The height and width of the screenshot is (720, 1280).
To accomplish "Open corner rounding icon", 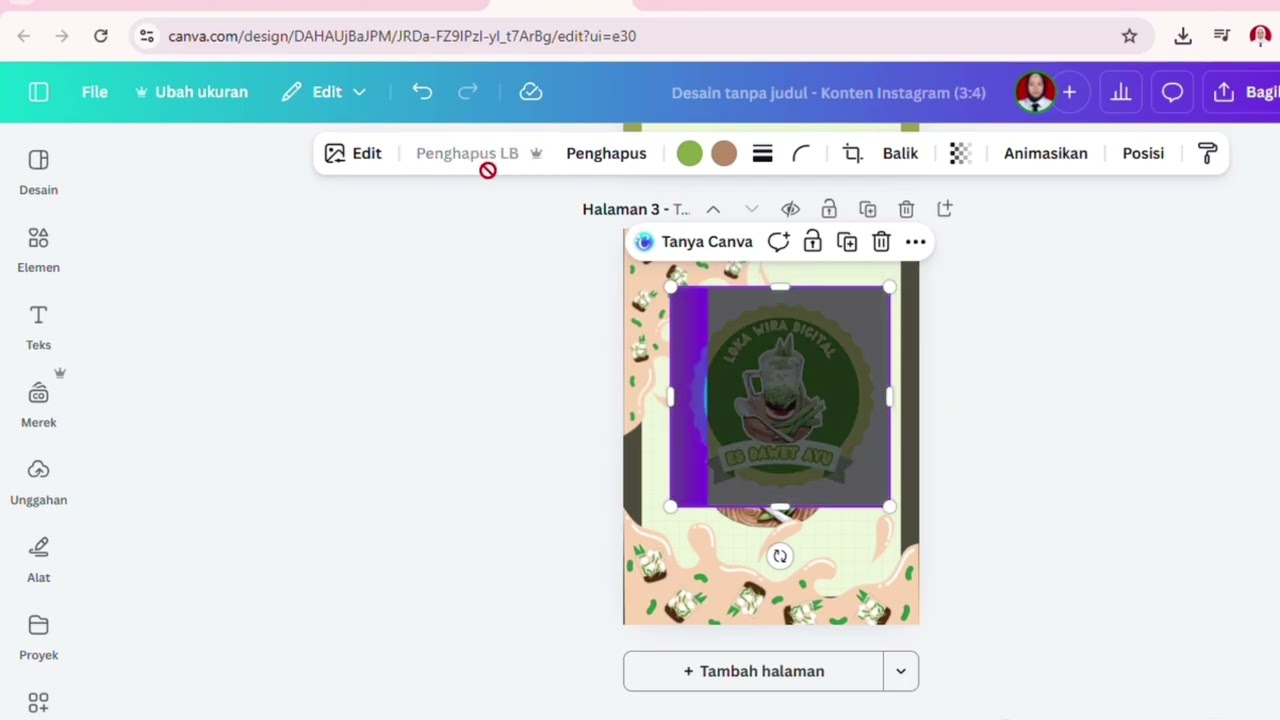I will tap(801, 153).
